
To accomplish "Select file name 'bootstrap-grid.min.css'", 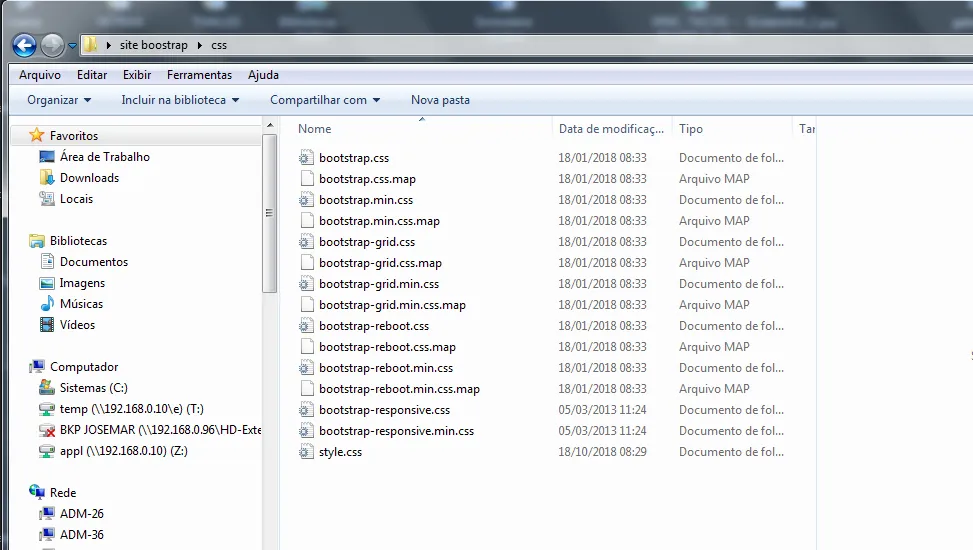I will click(x=379, y=284).
